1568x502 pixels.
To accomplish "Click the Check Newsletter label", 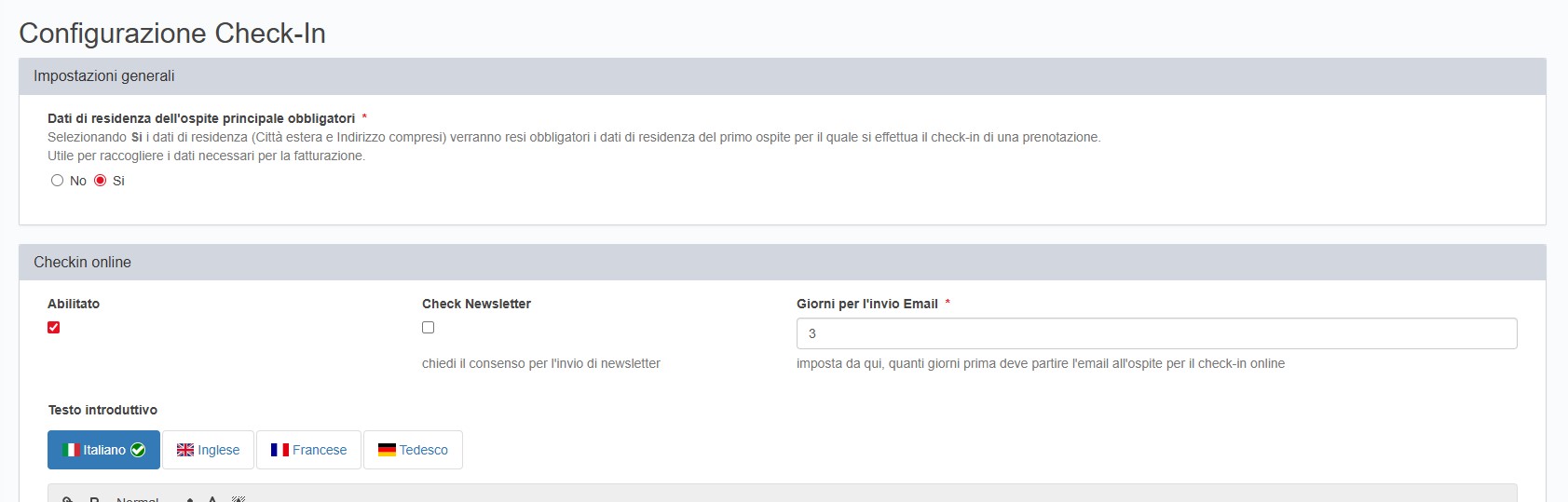I will coord(476,304).
